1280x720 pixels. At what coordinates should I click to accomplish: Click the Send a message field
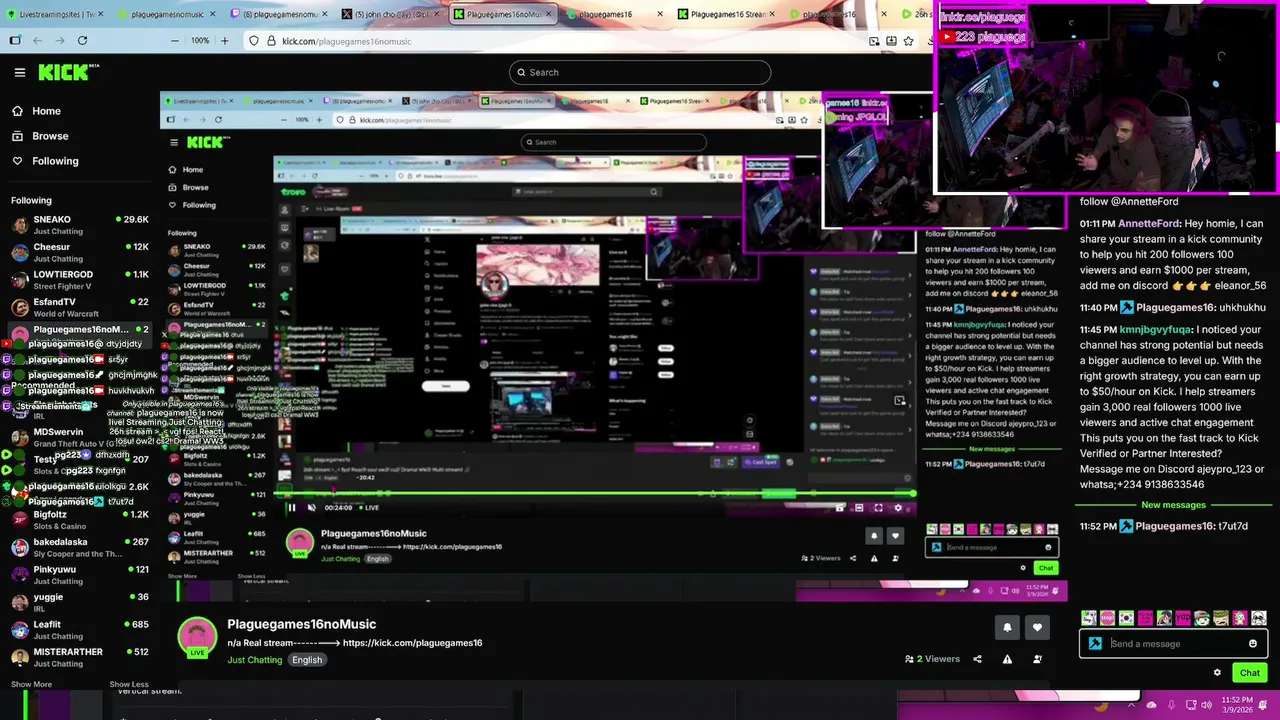tap(1174, 644)
